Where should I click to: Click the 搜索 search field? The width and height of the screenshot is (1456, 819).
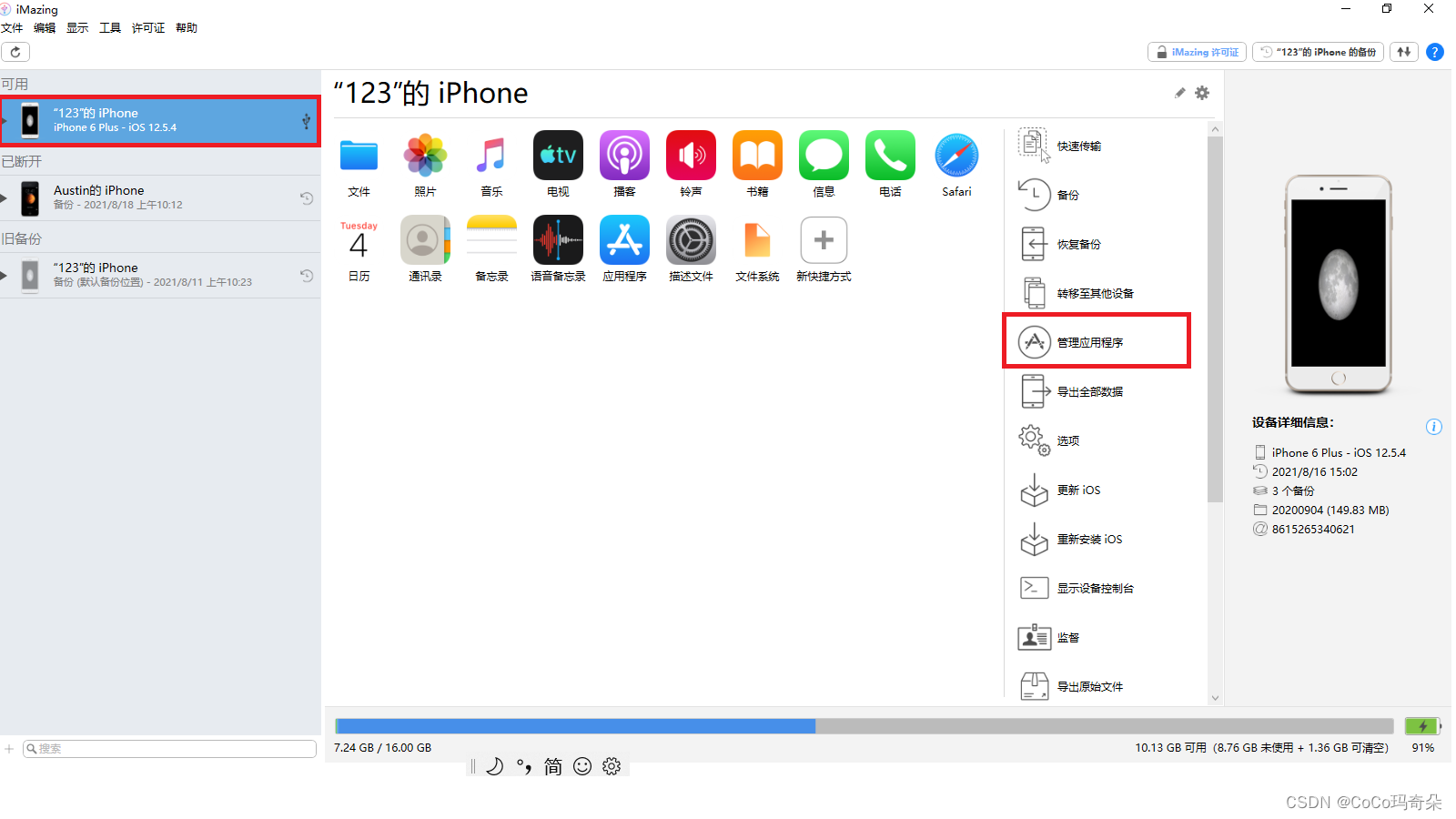tap(169, 748)
